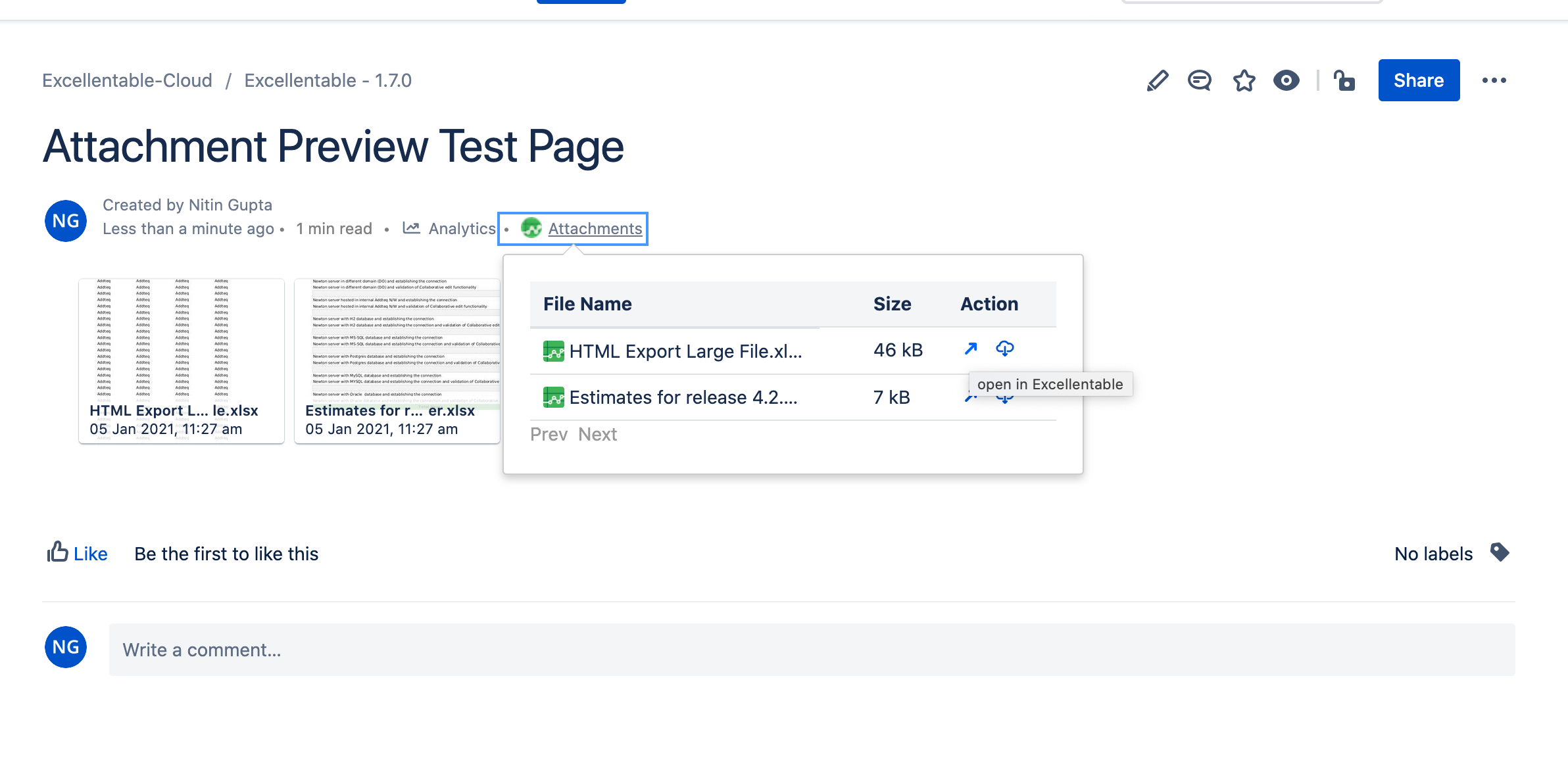Image resolution: width=1568 pixels, height=776 pixels.
Task: Open the Nitin Gupta author link
Action: point(230,205)
